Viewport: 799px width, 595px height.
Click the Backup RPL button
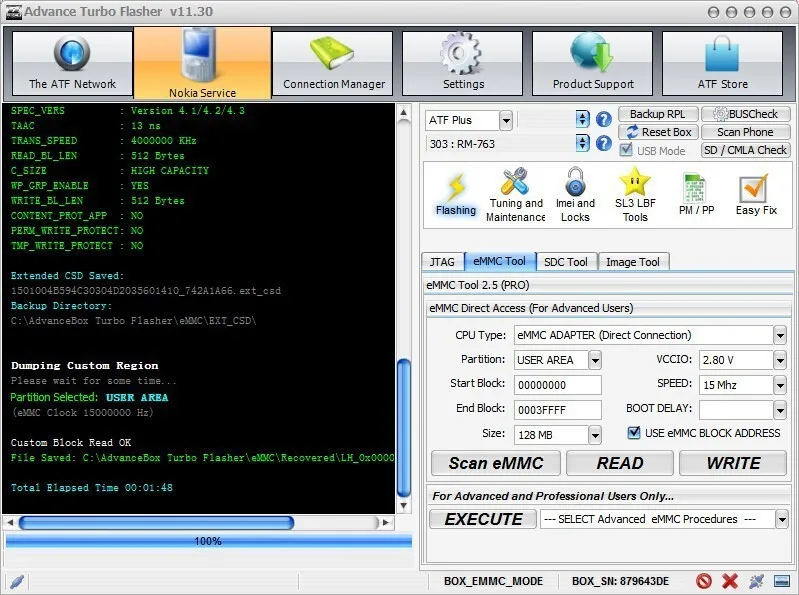click(657, 114)
